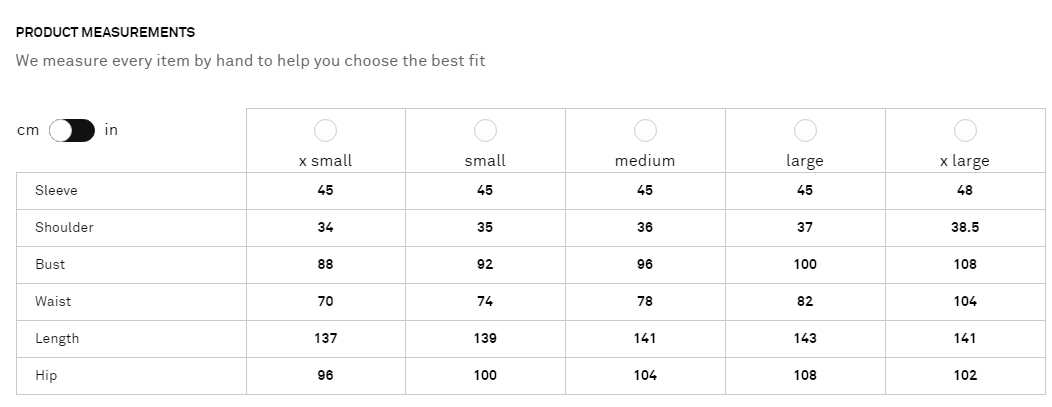This screenshot has height=407, width=1052.
Task: Click the Product Measurements heading
Action: pyautogui.click(x=105, y=33)
